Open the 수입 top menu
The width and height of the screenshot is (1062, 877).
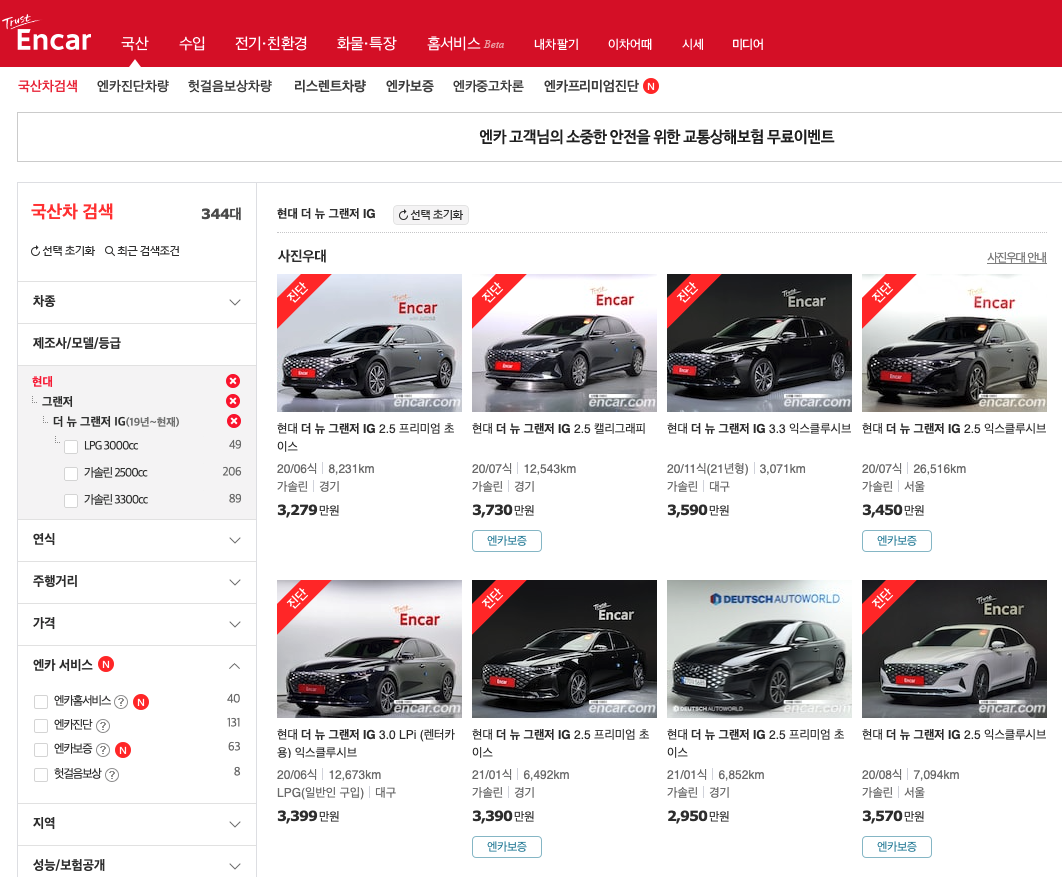click(x=192, y=43)
